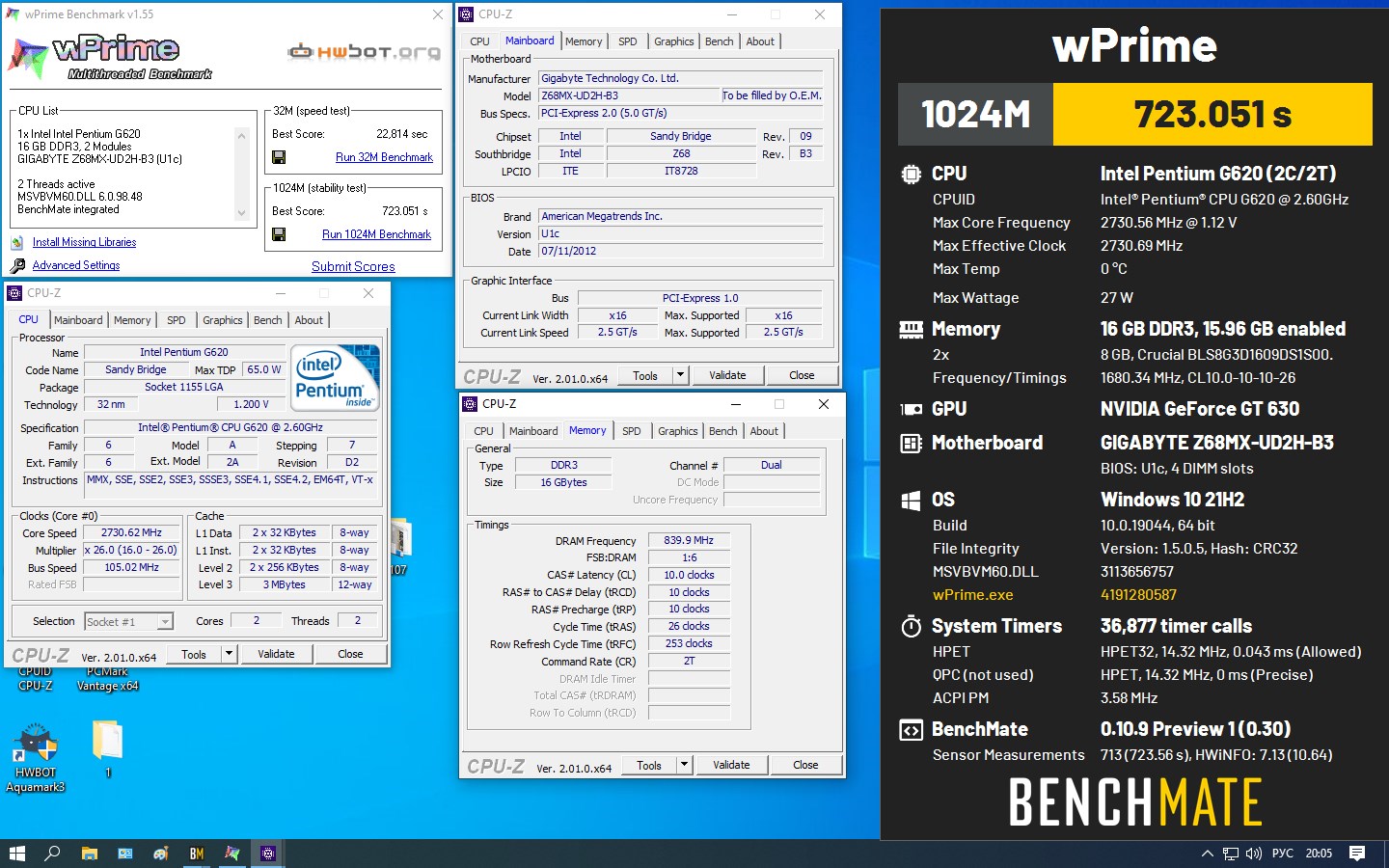This screenshot has width=1389, height=868.
Task: Open Advanced Settings link
Action: 76,265
